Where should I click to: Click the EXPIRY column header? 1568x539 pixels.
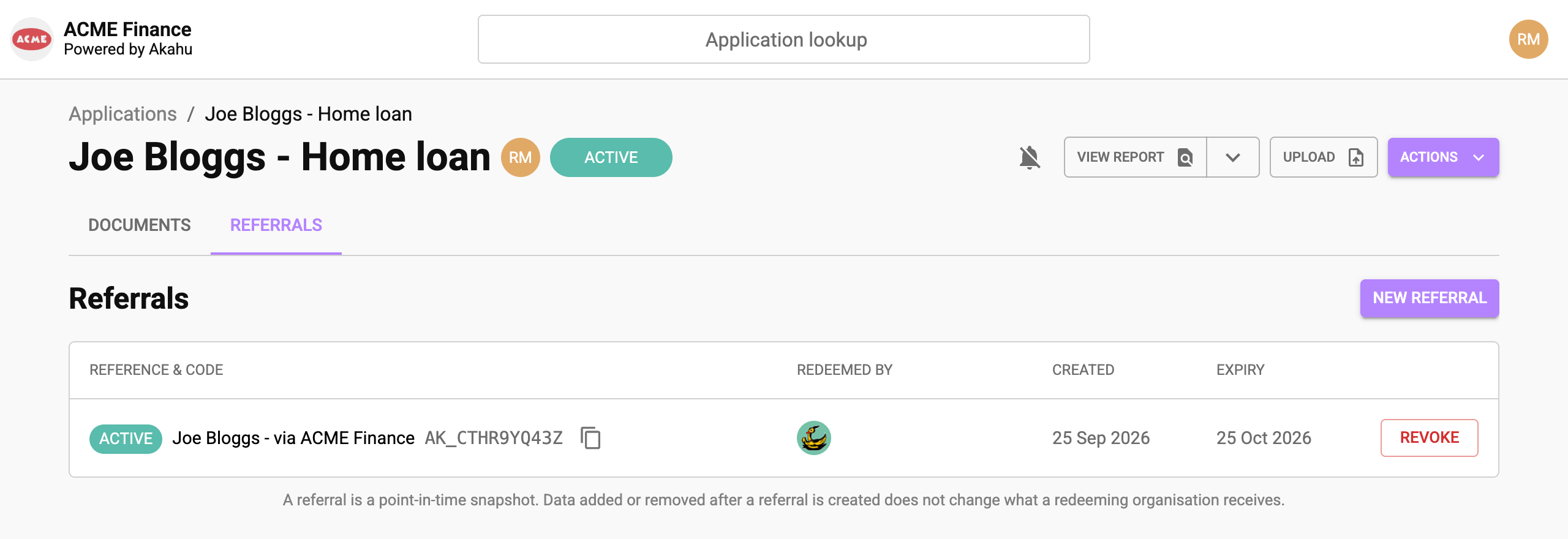(x=1240, y=370)
